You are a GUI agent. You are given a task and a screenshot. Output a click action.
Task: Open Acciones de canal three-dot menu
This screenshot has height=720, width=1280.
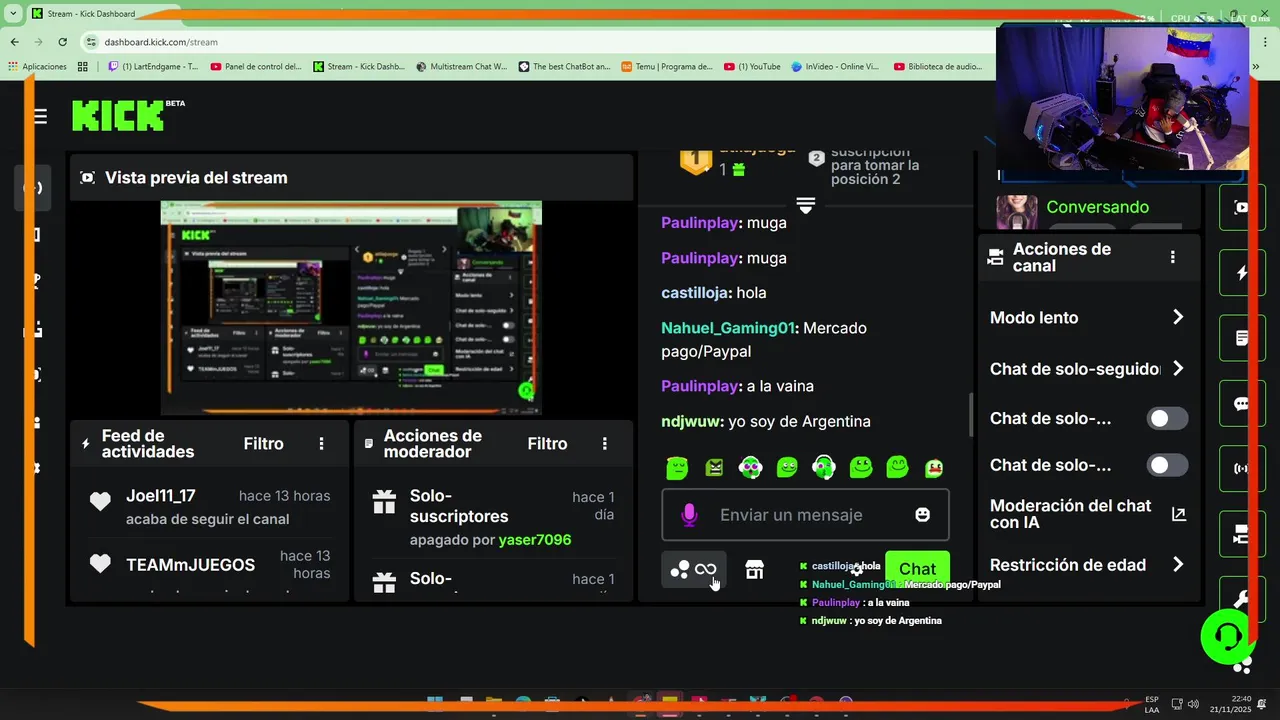[1172, 257]
